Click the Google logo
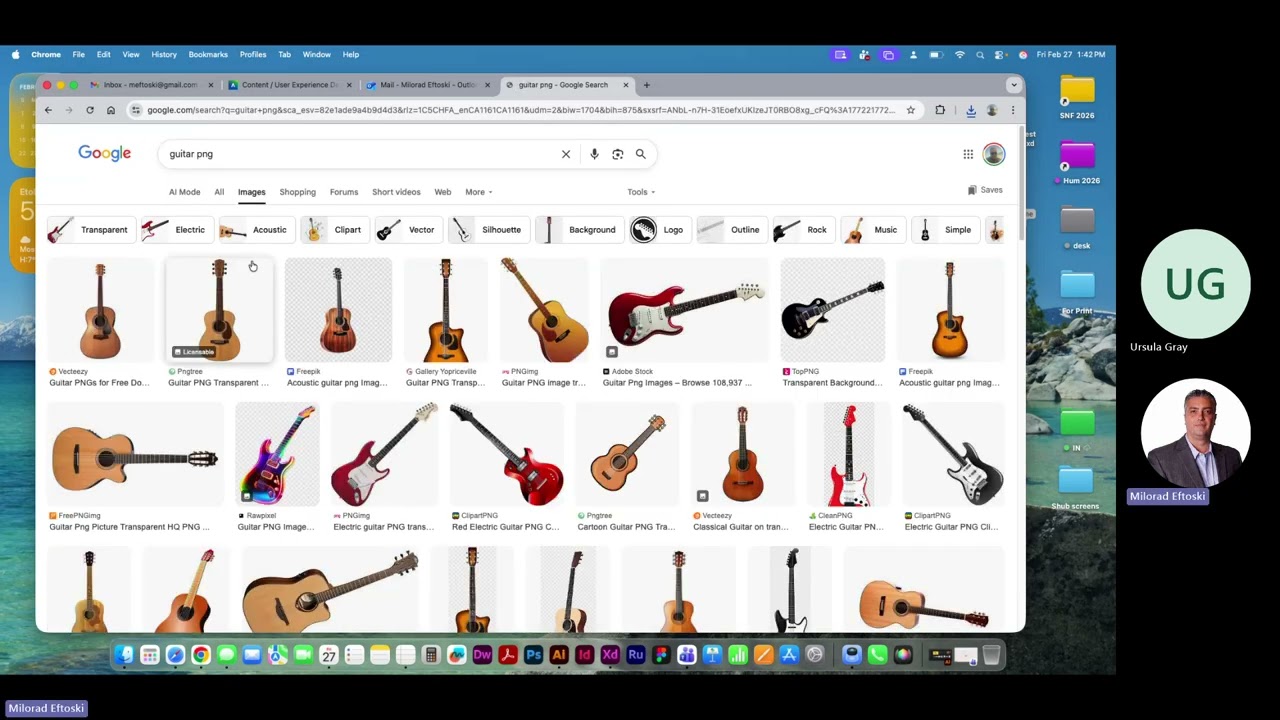 point(105,153)
